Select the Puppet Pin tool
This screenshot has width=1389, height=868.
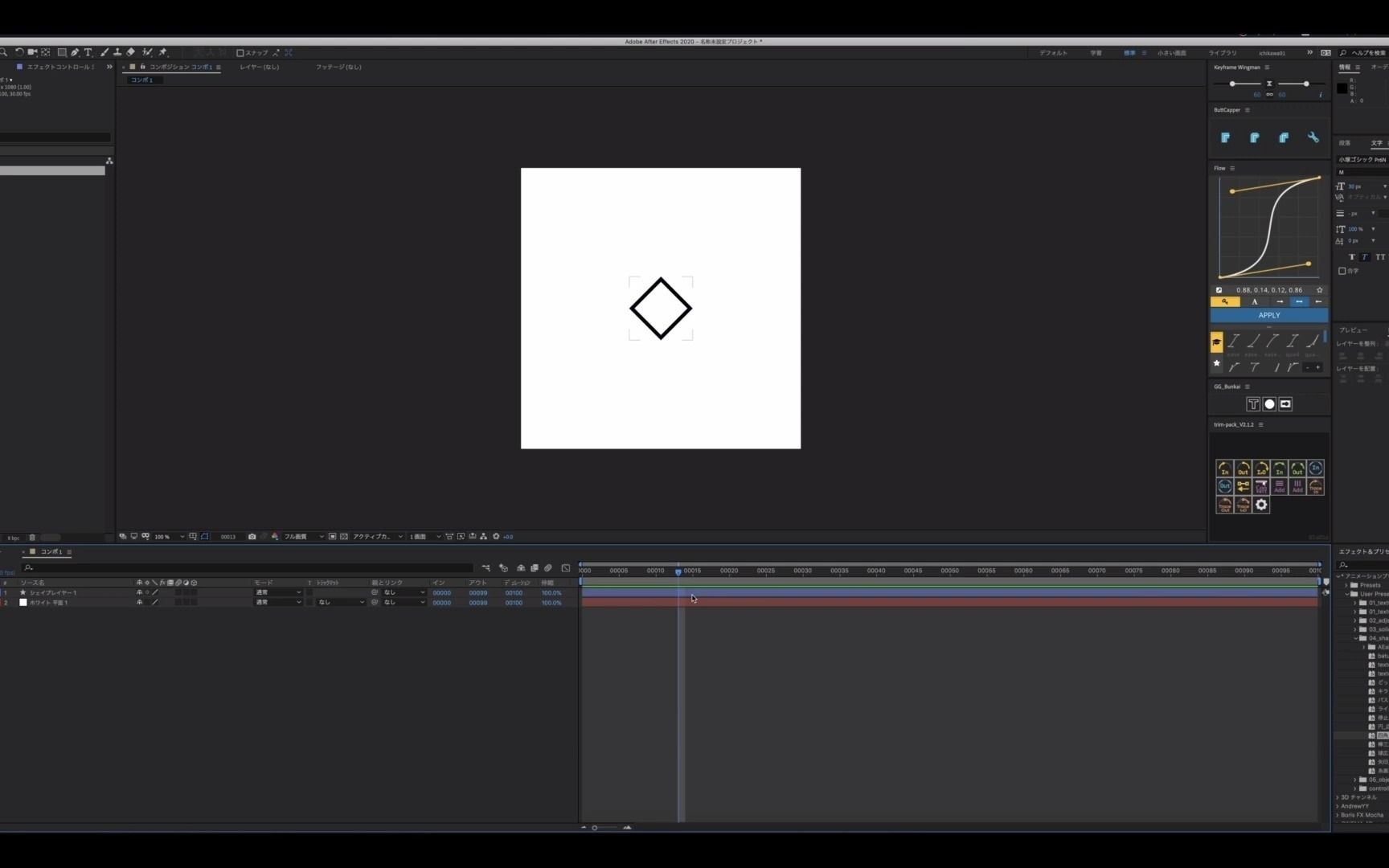pos(163,52)
